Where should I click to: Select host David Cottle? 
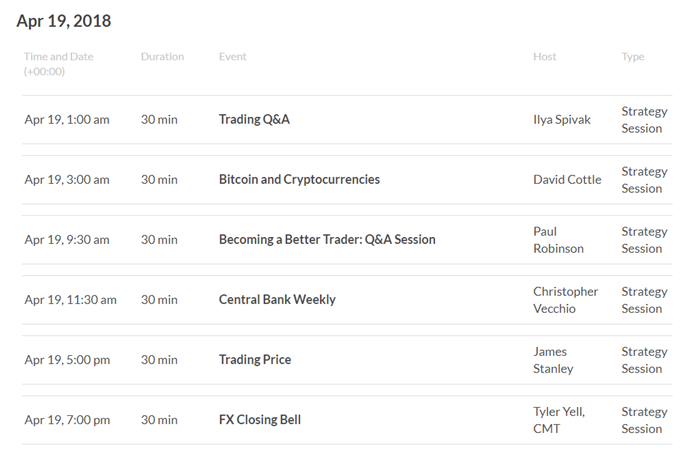point(567,180)
